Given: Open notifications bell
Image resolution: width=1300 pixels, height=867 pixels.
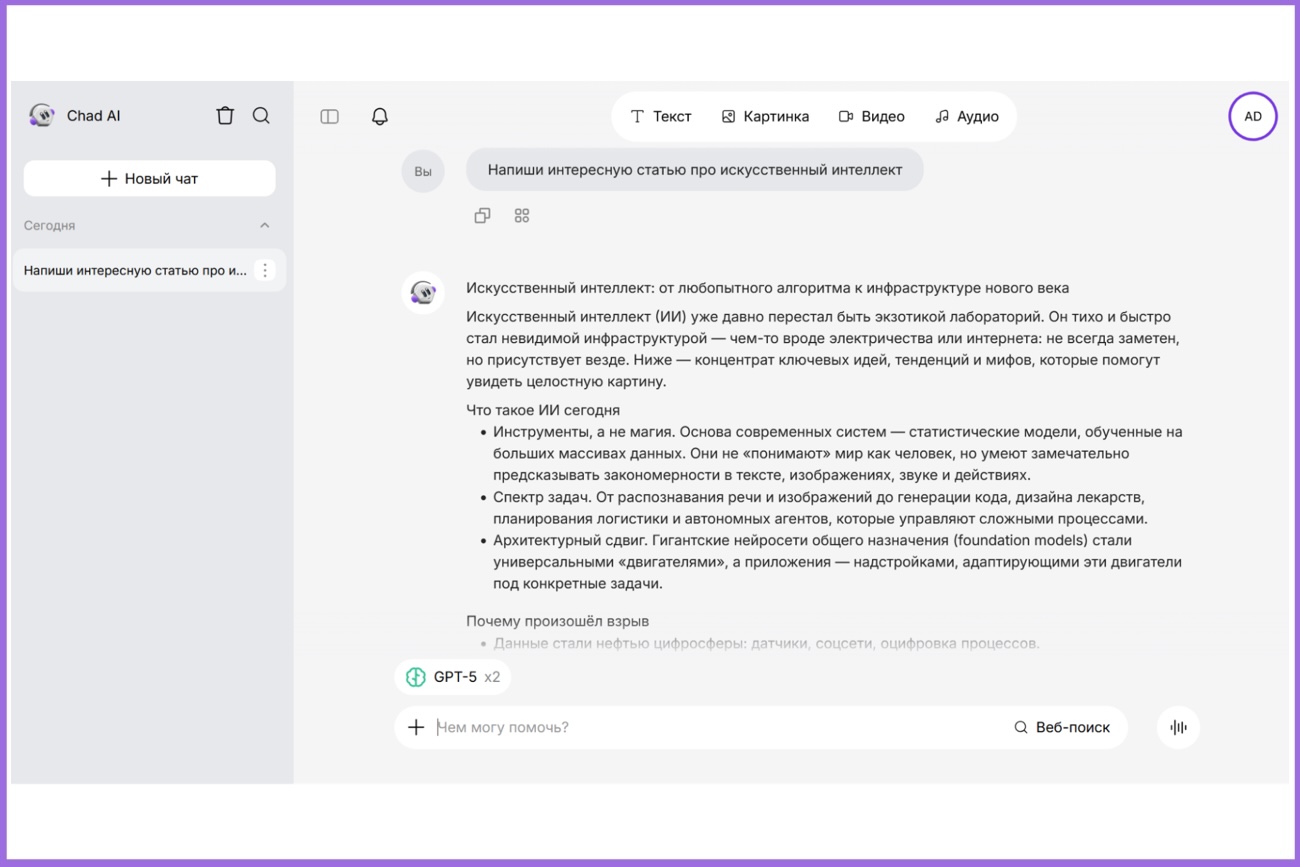Looking at the screenshot, I should [379, 117].
